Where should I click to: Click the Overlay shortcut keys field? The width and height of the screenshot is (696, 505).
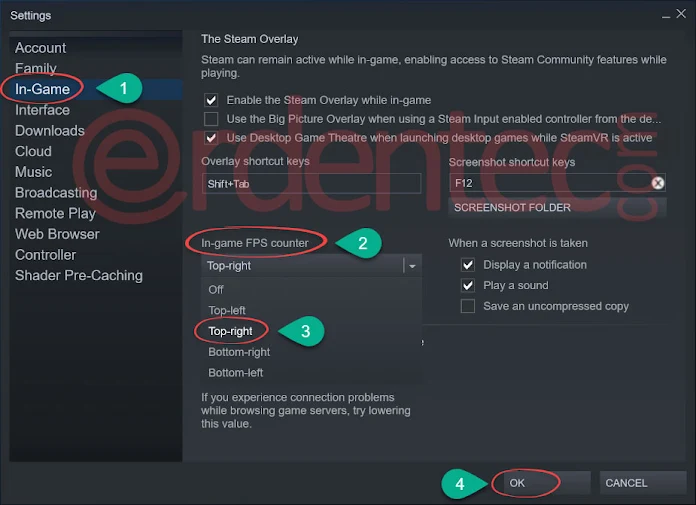coord(311,183)
